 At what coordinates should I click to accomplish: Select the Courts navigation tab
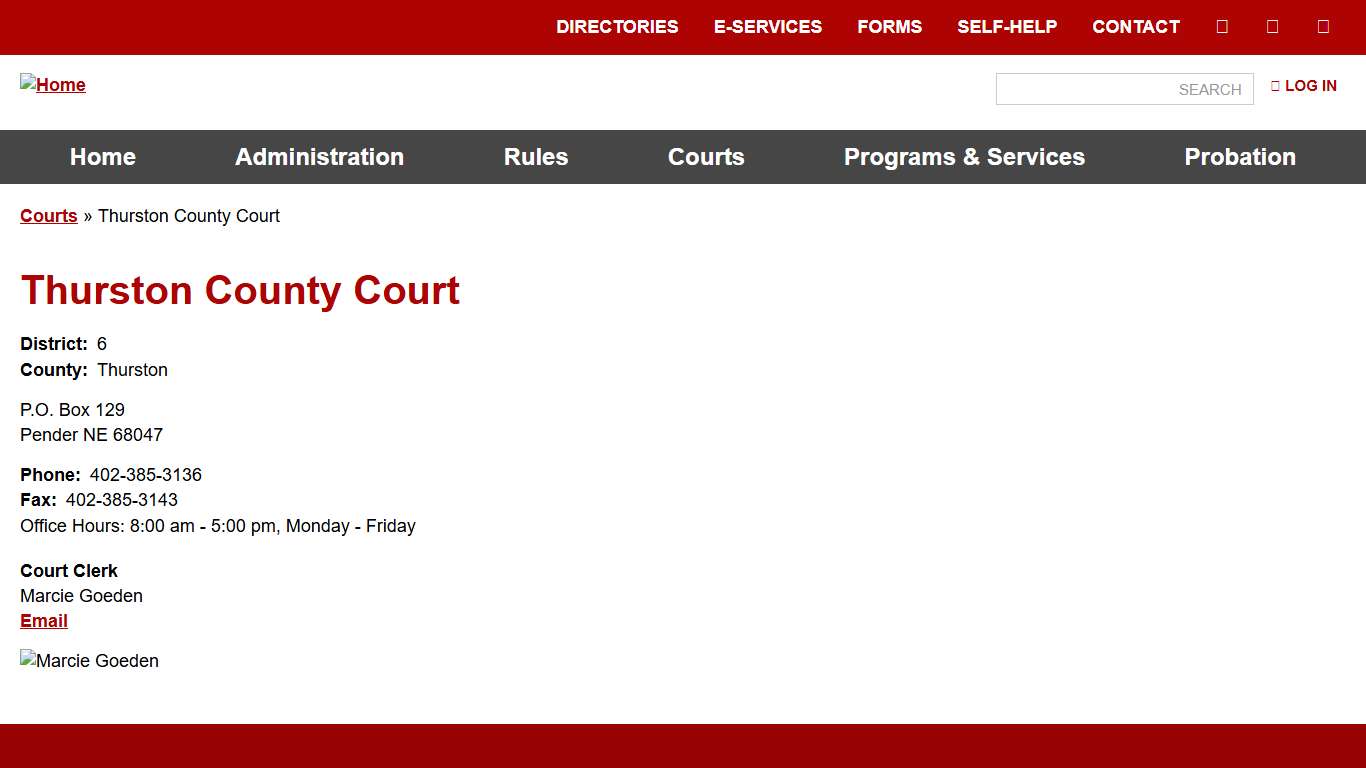pyautogui.click(x=706, y=157)
